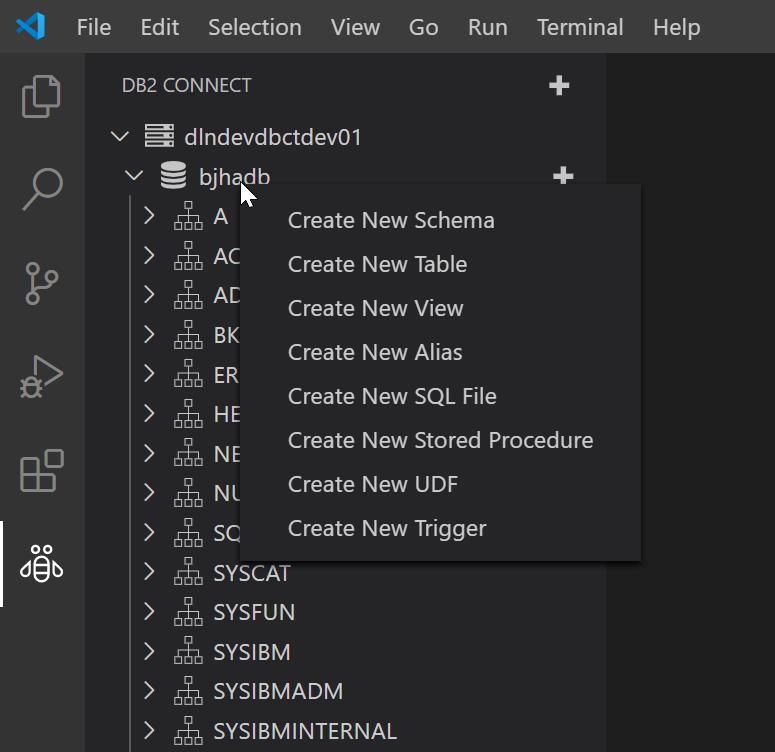Click the schema icon of the NE schema row
This screenshot has width=775, height=752.
pos(188,453)
